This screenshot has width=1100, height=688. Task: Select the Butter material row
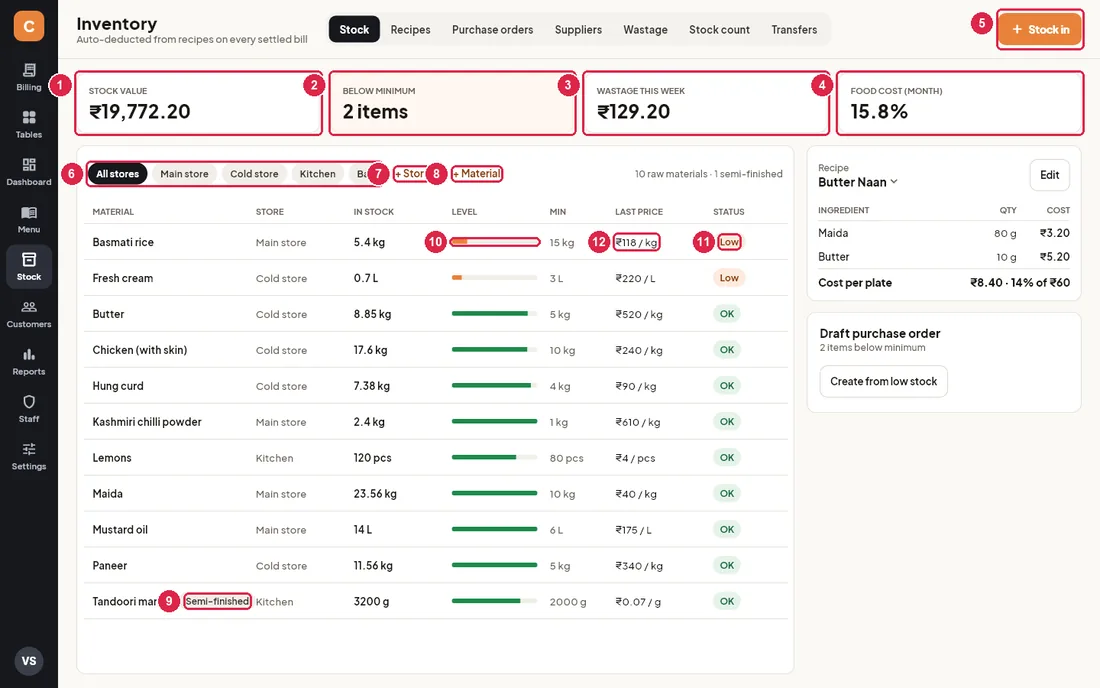[x=436, y=313]
